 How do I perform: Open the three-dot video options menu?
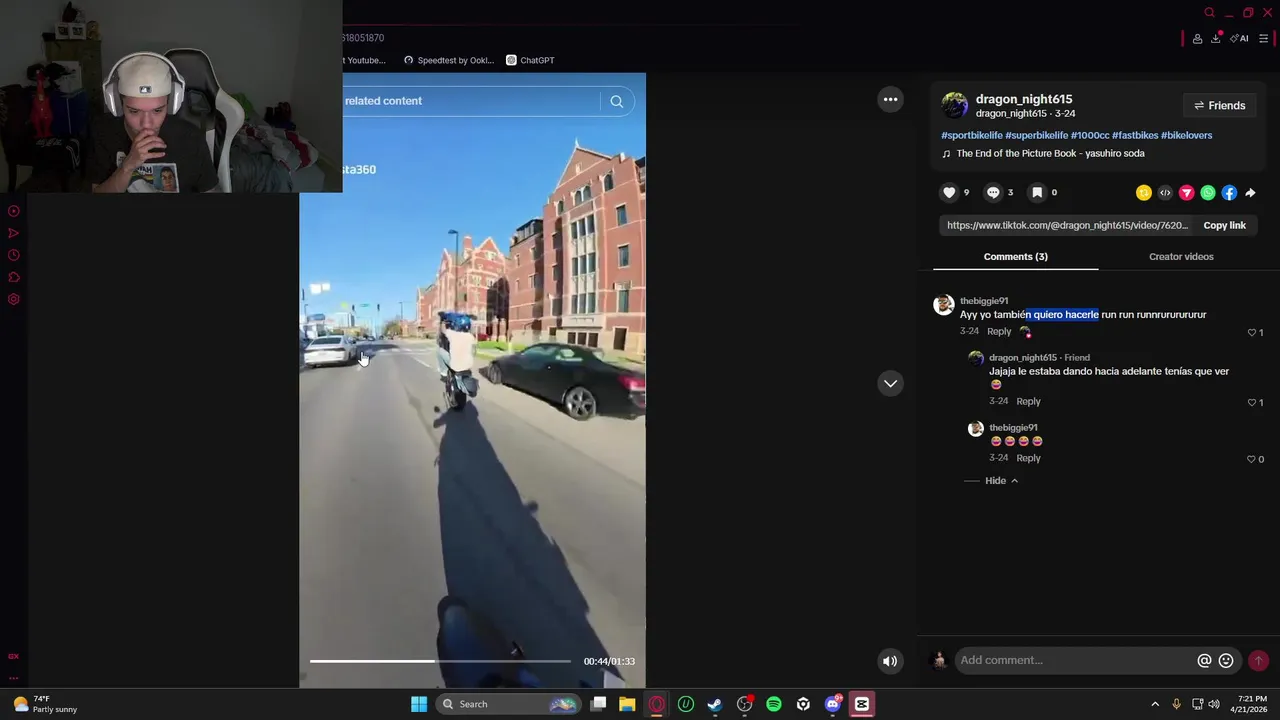click(890, 100)
